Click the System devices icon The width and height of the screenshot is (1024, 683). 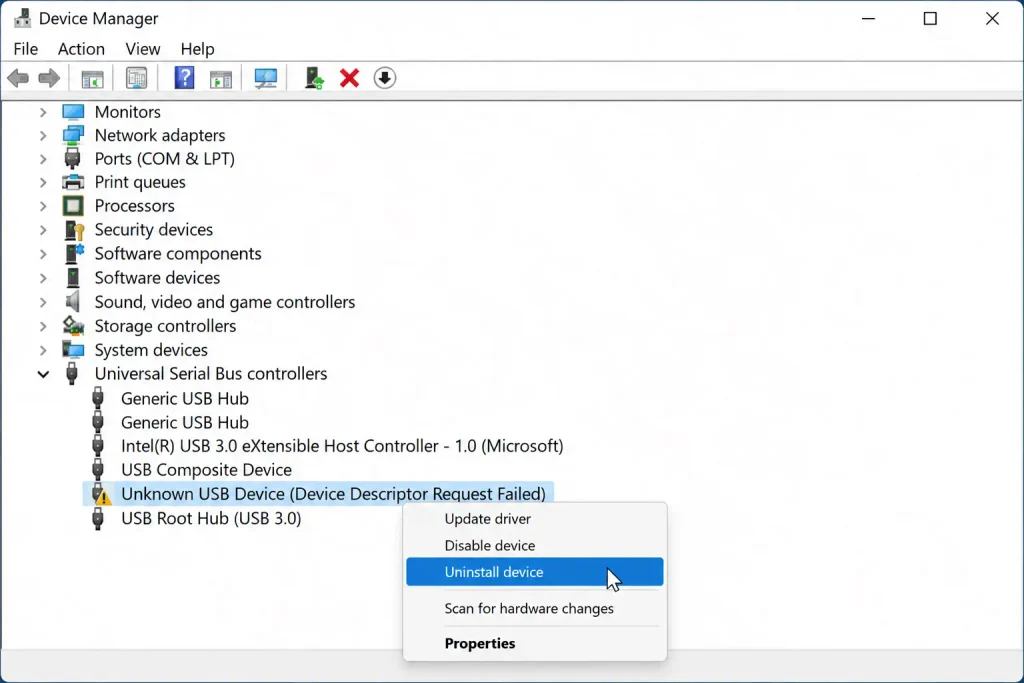(73, 350)
